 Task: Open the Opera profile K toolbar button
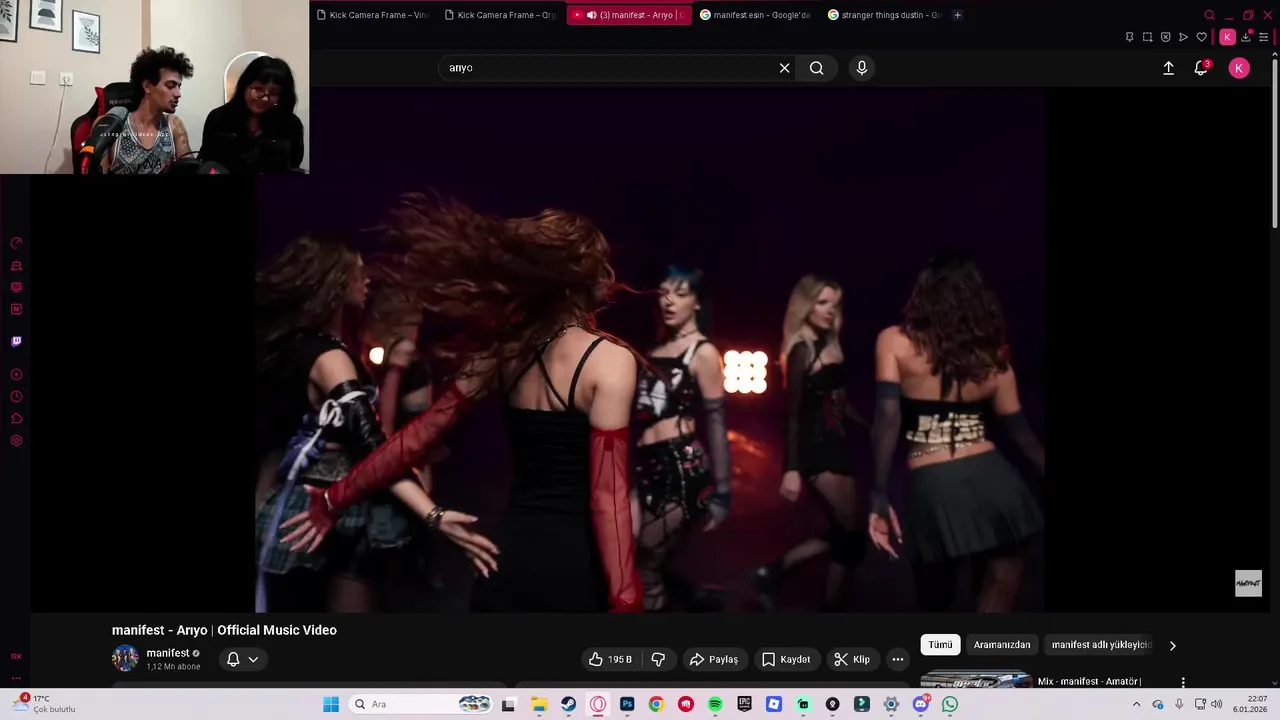click(x=1227, y=37)
